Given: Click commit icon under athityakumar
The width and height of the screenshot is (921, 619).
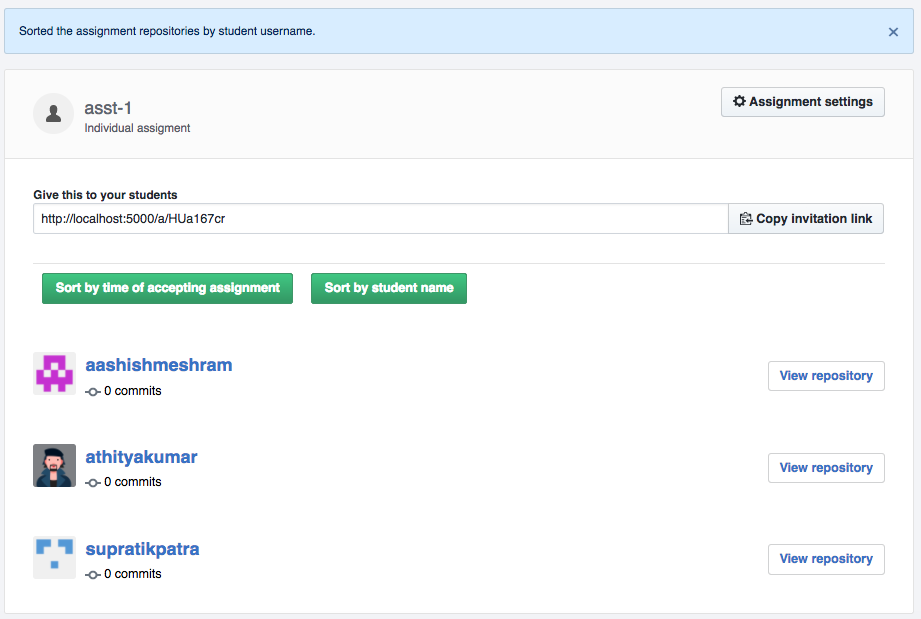Looking at the screenshot, I should click(92, 483).
